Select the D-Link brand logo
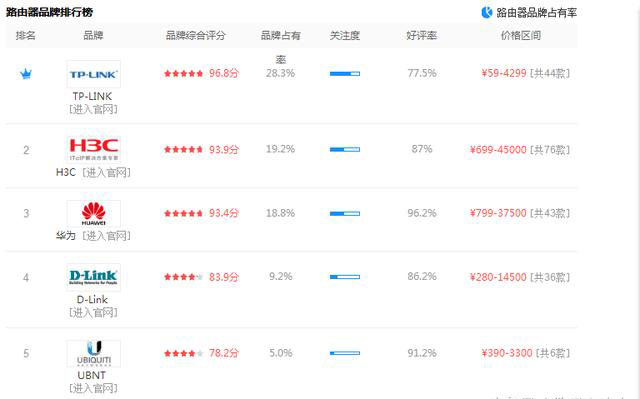 click(93, 277)
